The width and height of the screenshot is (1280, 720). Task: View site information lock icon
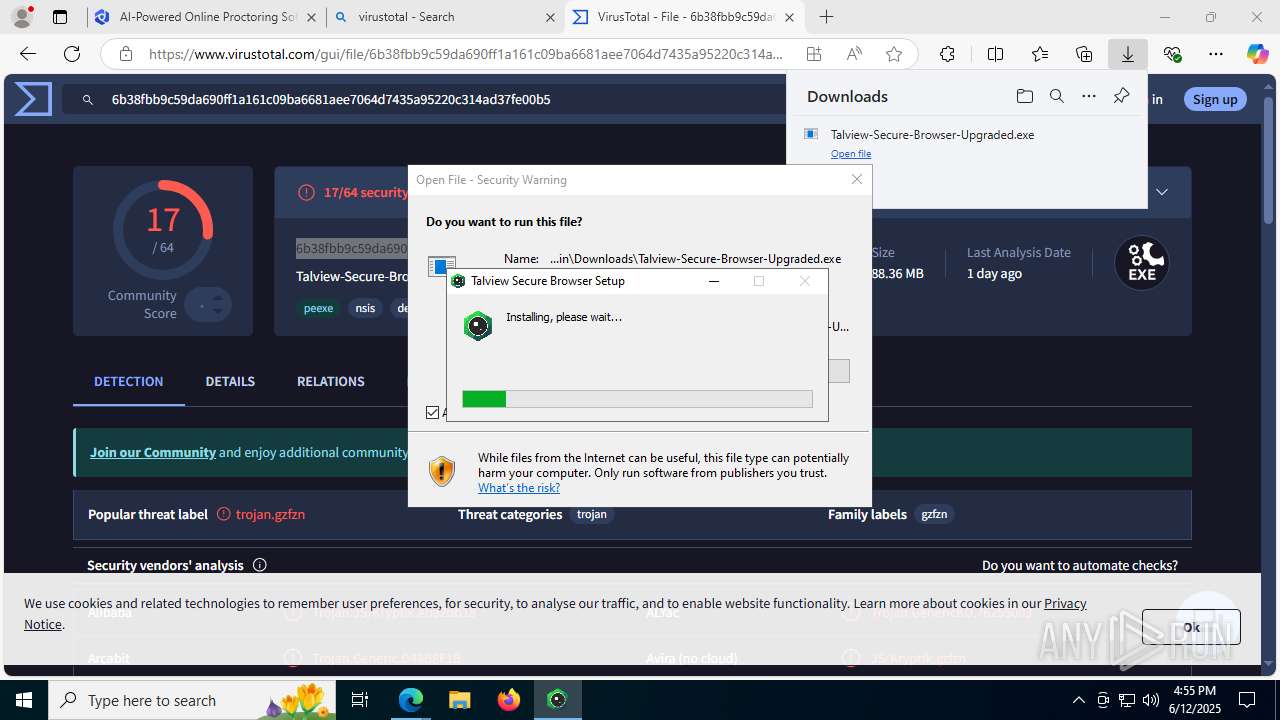pos(125,54)
